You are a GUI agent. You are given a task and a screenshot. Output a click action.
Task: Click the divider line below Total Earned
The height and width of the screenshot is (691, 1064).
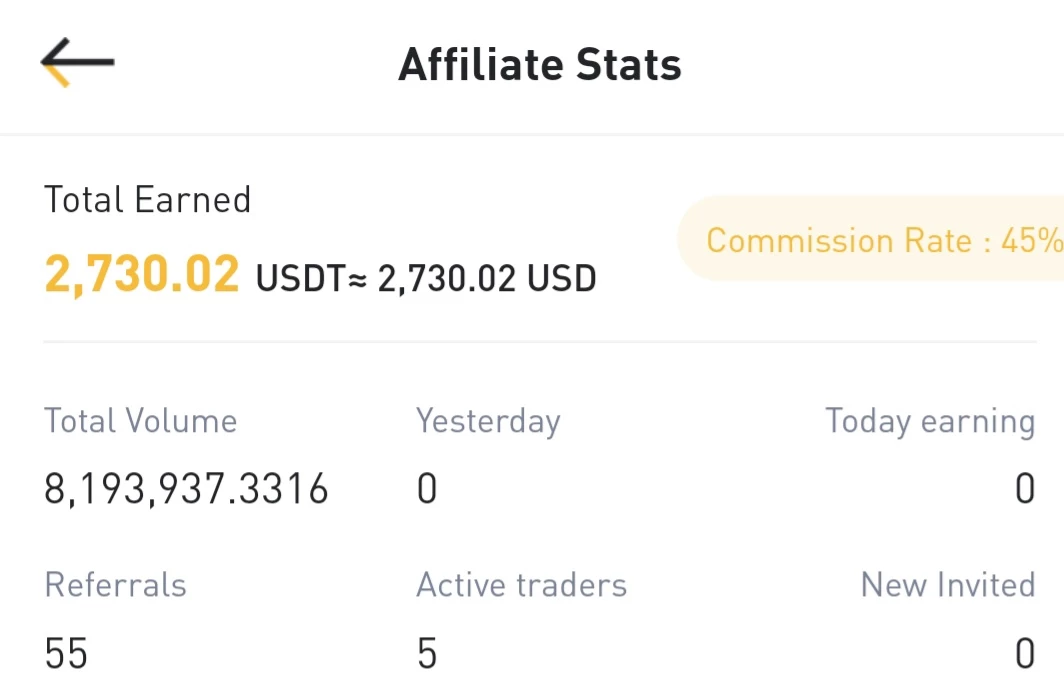coord(540,341)
